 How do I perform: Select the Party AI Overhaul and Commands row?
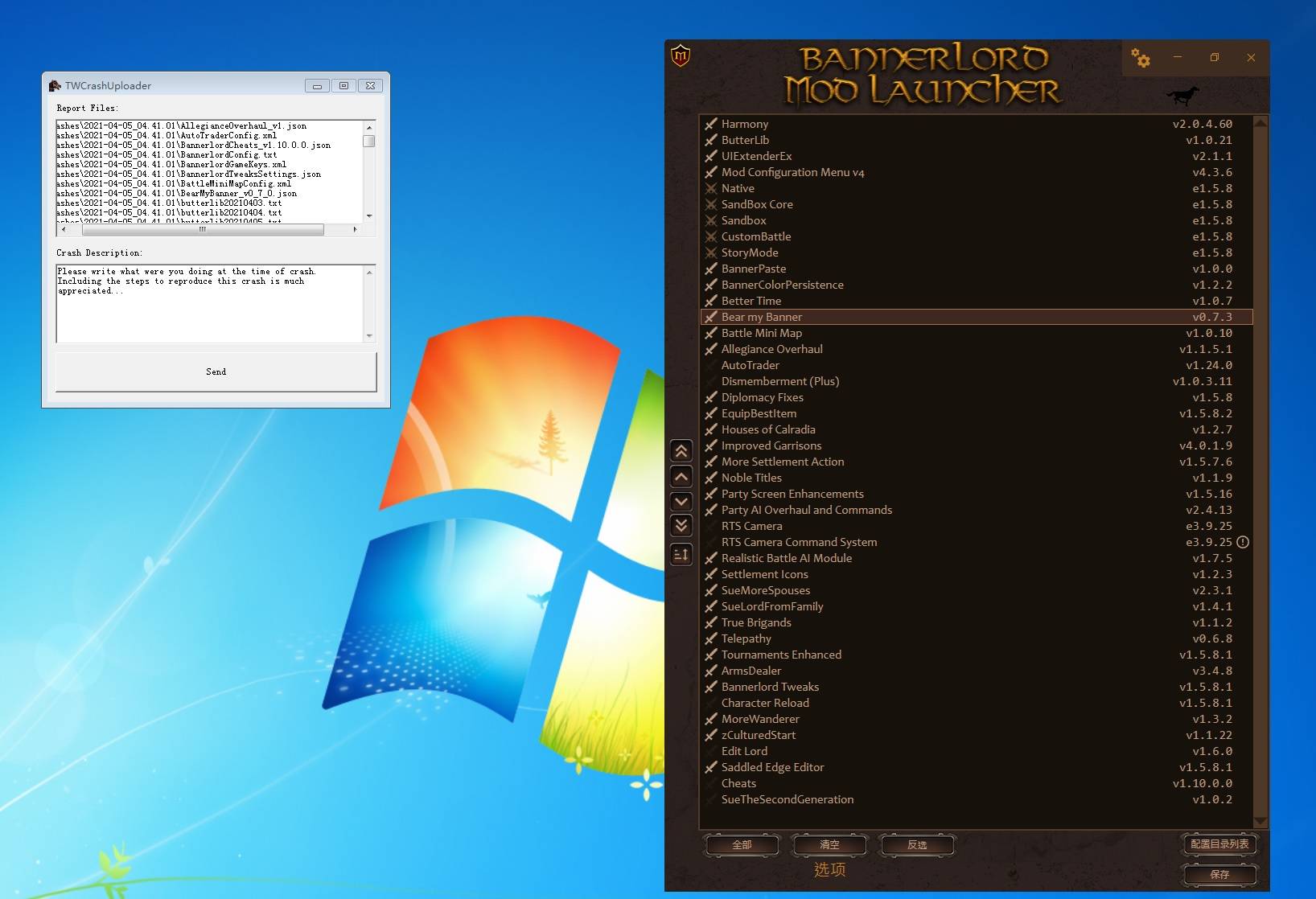coord(977,510)
